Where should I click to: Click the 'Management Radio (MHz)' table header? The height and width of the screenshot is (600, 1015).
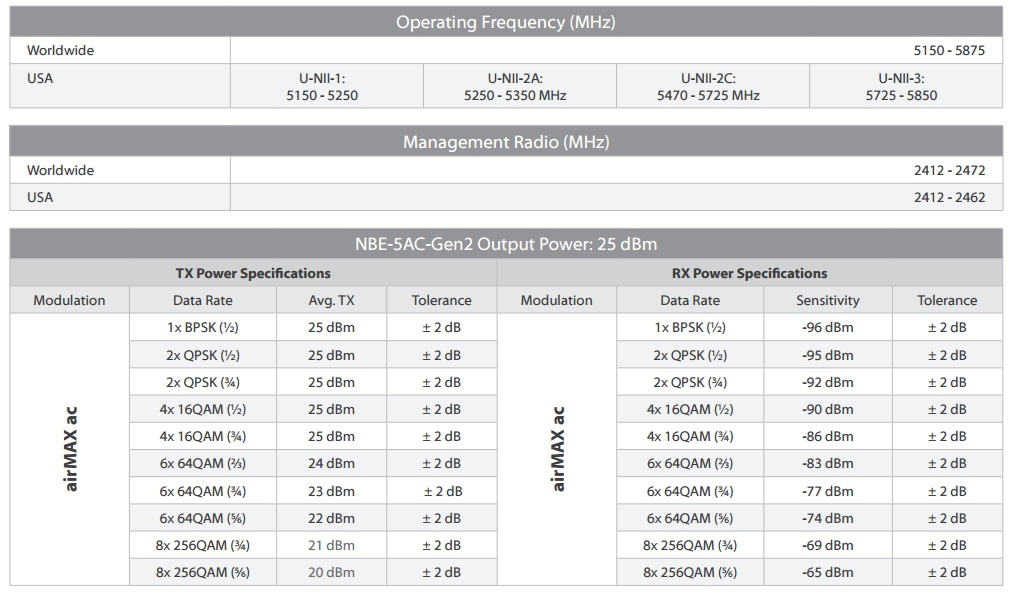[x=506, y=142]
